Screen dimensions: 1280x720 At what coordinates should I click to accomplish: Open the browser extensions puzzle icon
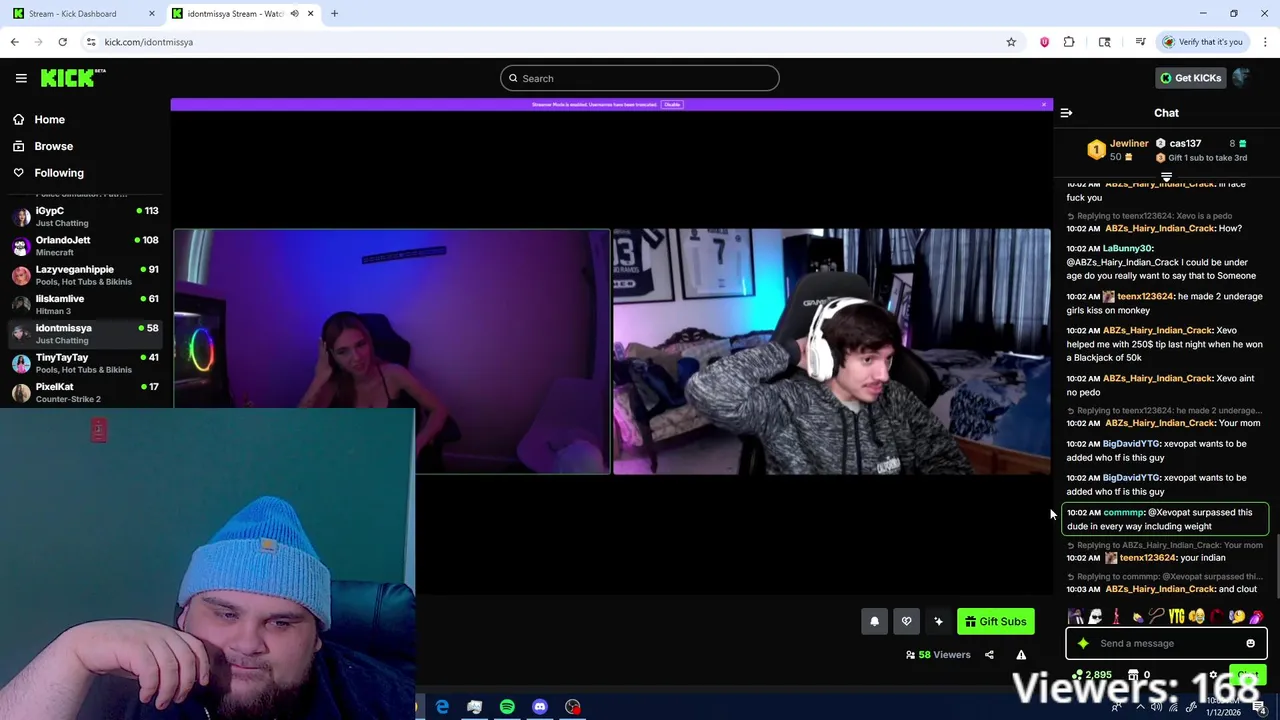pos(1069,42)
